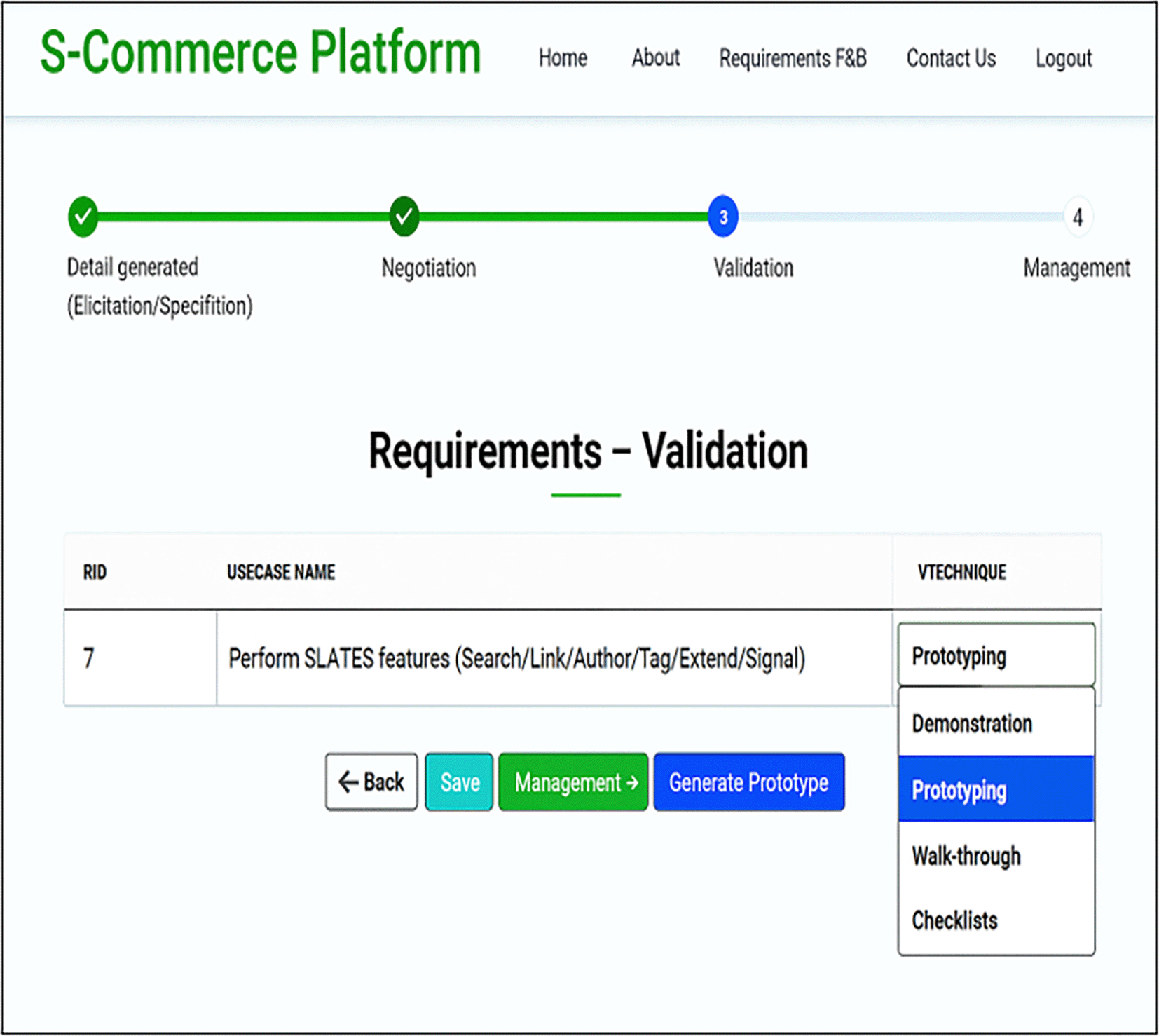The width and height of the screenshot is (1159, 1036).
Task: Open the About page
Action: tap(655, 58)
